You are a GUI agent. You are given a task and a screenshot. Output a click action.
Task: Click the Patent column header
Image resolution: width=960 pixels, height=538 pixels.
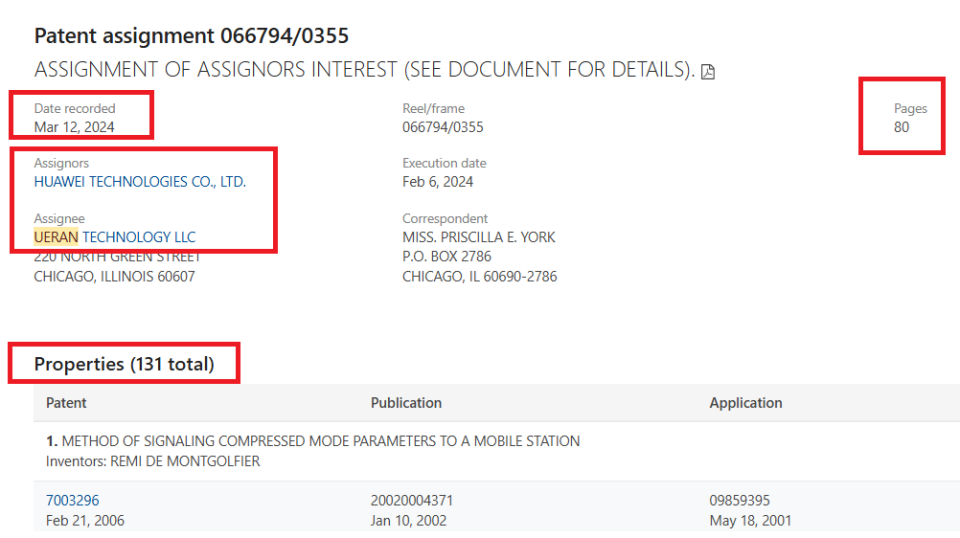[66, 403]
